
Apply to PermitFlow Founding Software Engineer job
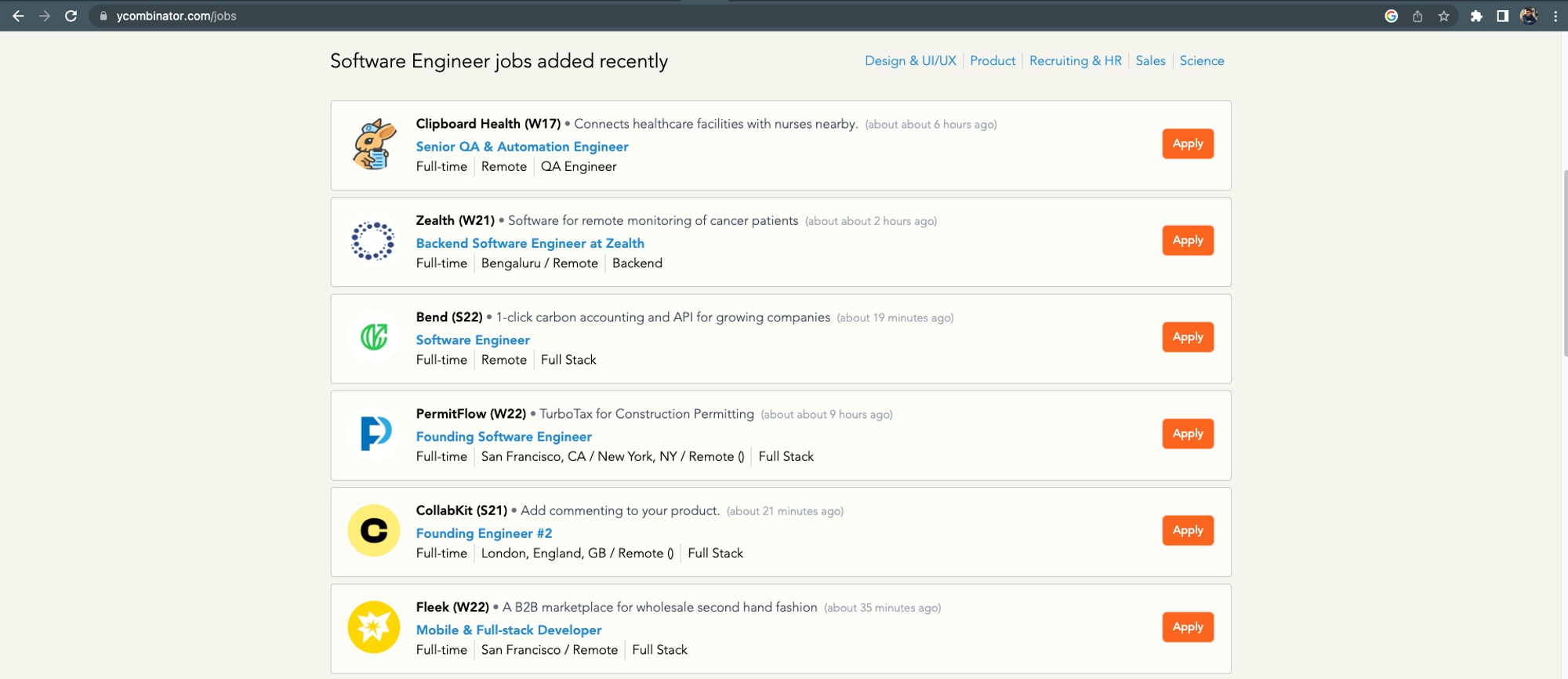tap(1188, 434)
